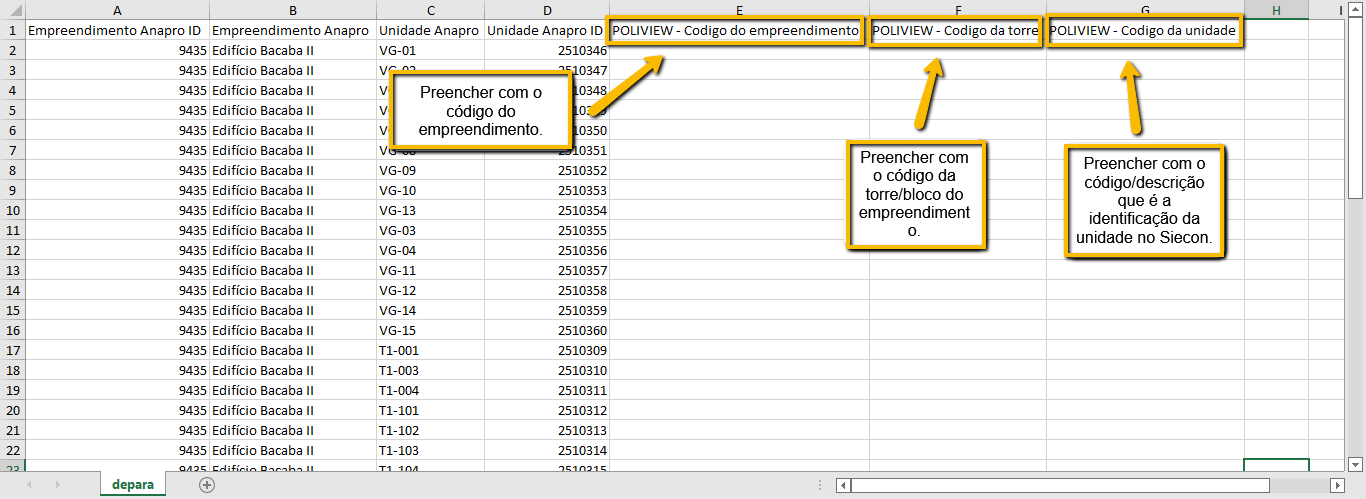Click the horizontal scrollbar right arrow

tap(1338, 485)
